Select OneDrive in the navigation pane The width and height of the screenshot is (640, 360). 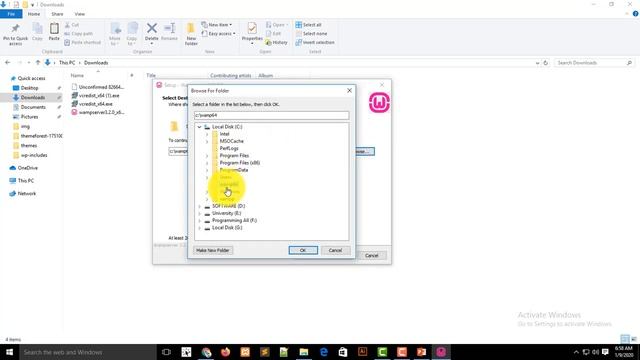click(x=27, y=168)
